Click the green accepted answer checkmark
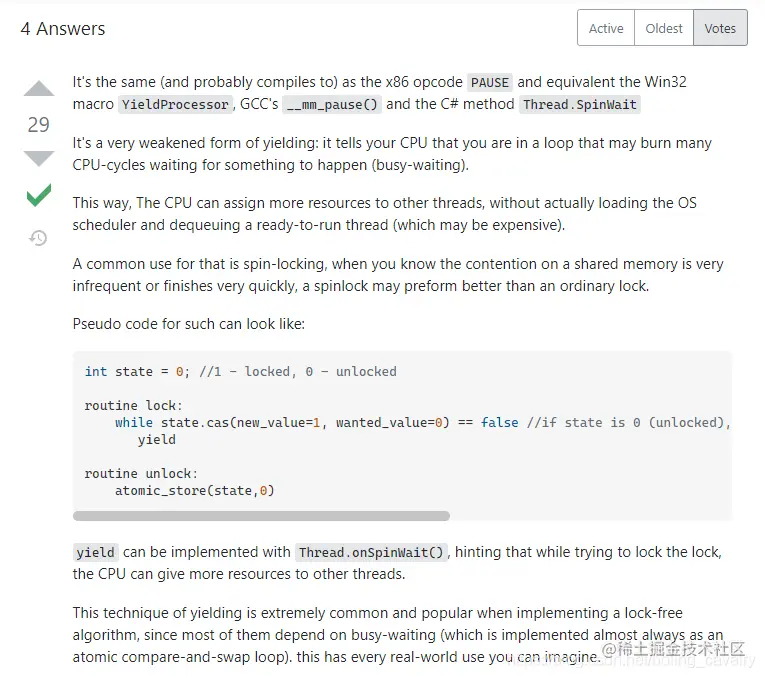 click(39, 196)
